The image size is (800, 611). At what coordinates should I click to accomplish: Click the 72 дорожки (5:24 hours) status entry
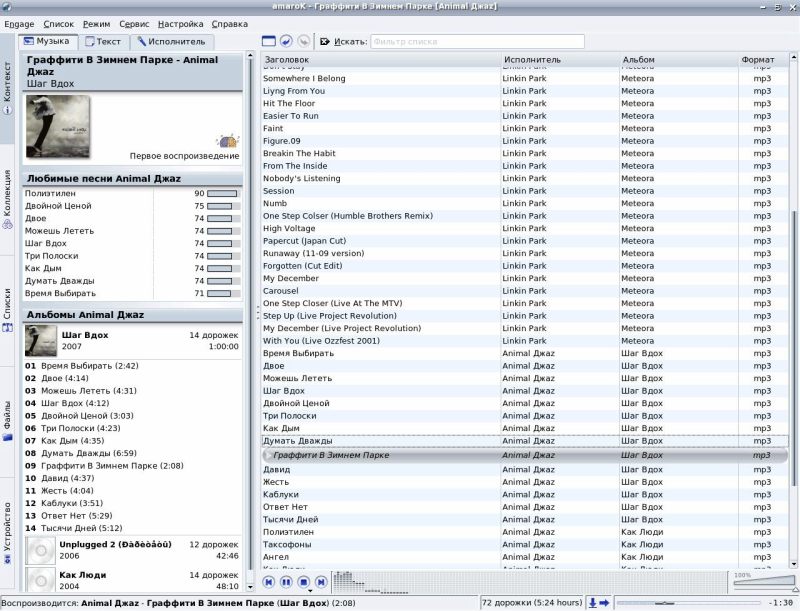[x=532, y=603]
